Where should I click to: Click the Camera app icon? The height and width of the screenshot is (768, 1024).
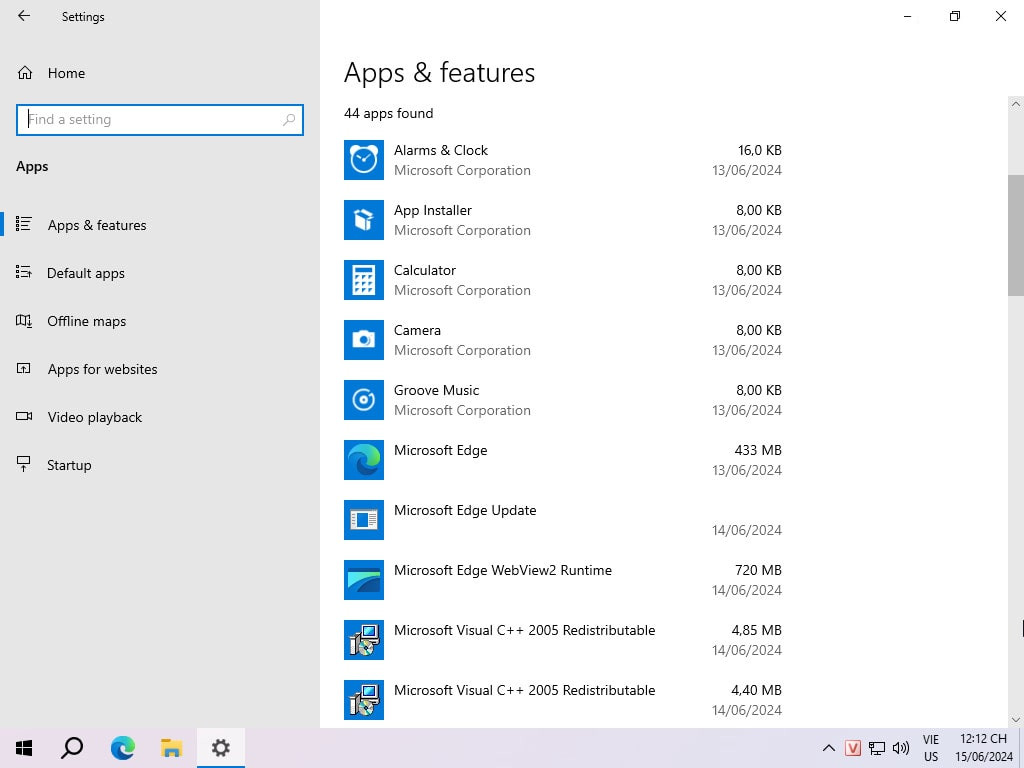click(x=364, y=340)
